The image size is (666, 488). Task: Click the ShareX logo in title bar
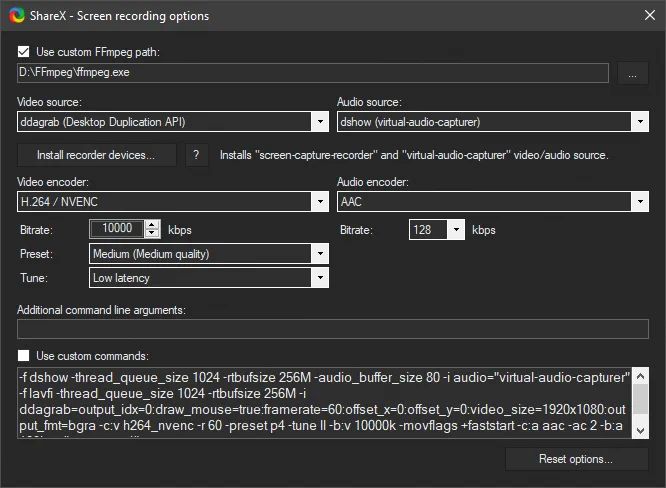[x=17, y=16]
